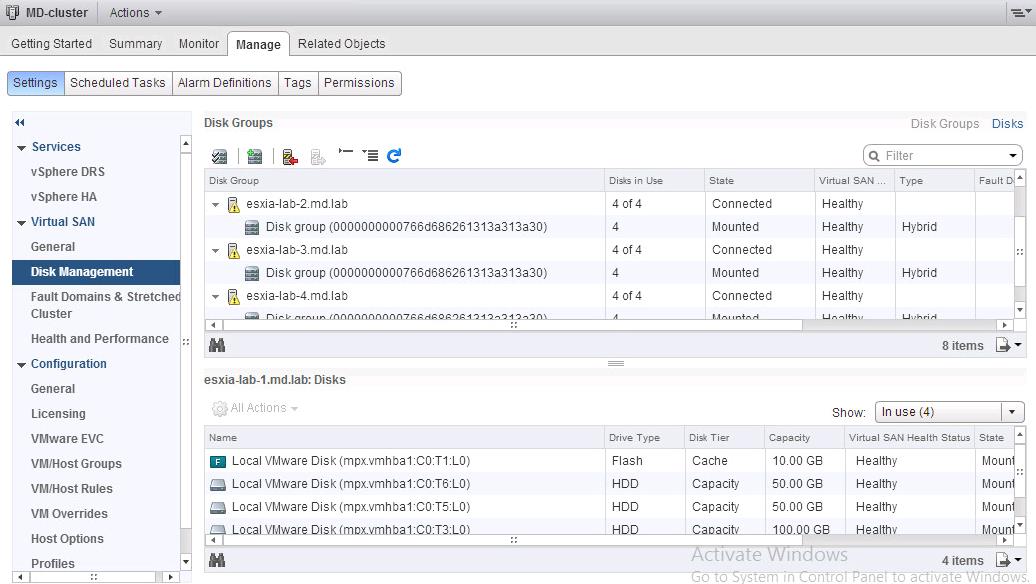Click the Find binoculars icon under Disk Groups

click(x=217, y=345)
